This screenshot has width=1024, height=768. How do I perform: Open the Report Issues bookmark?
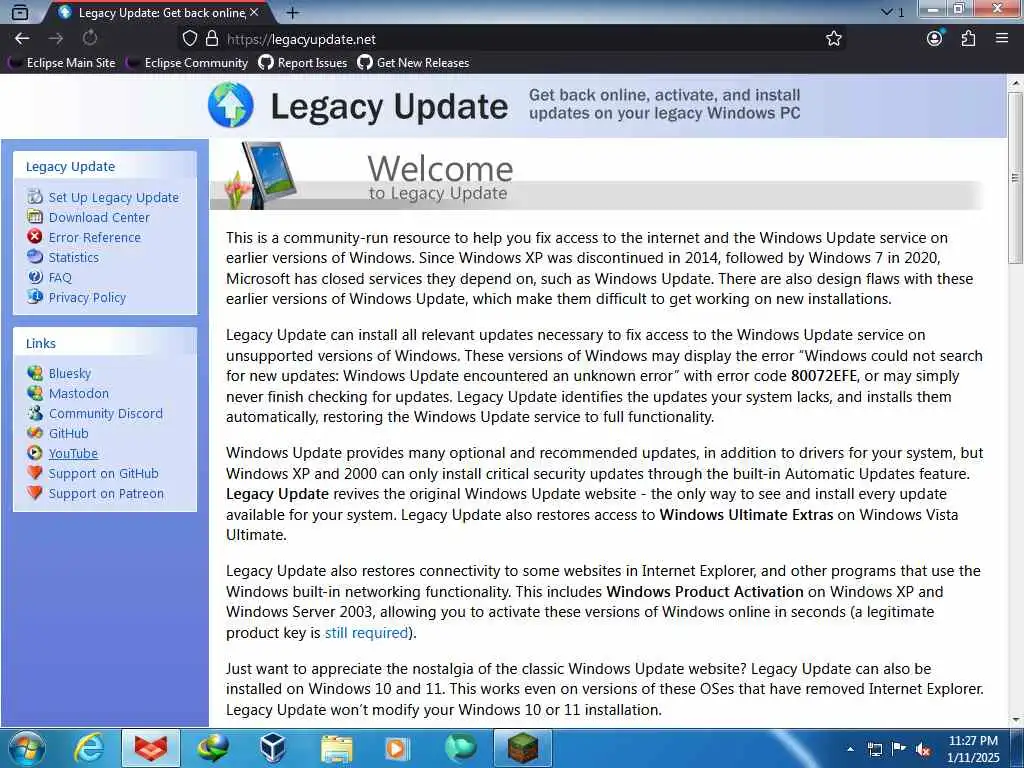tap(303, 63)
